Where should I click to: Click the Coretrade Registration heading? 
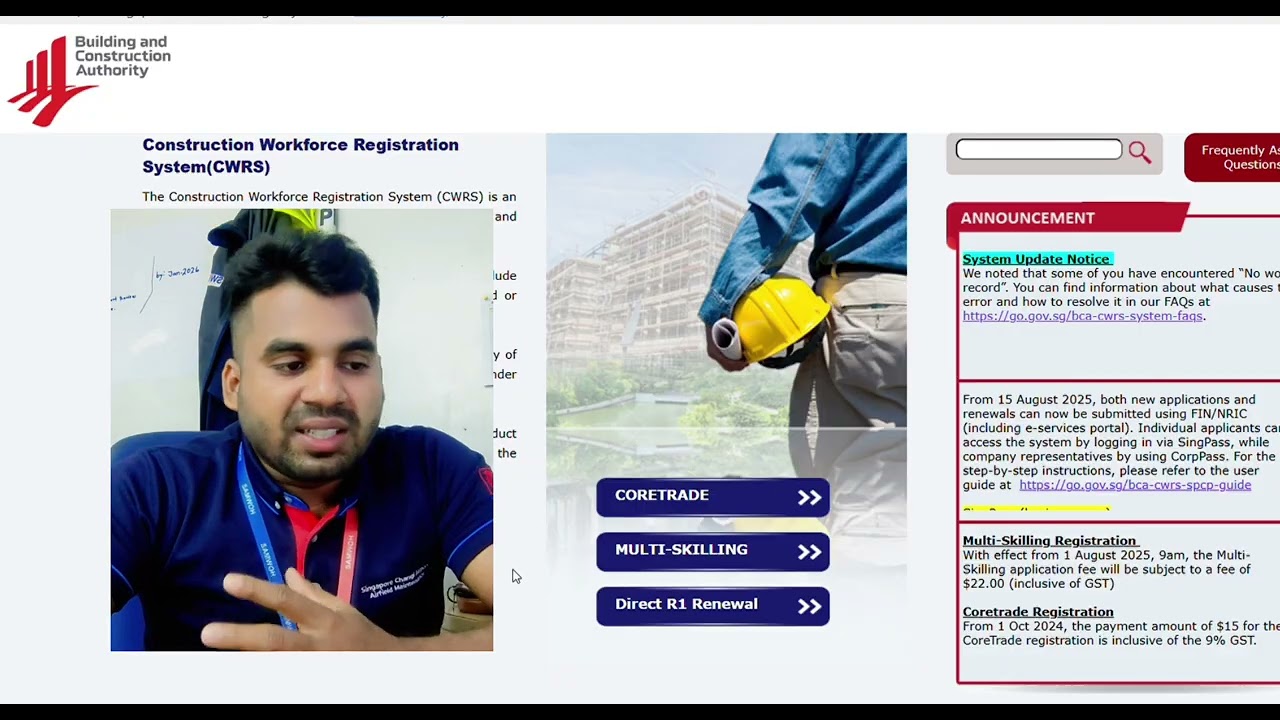tap(1038, 612)
